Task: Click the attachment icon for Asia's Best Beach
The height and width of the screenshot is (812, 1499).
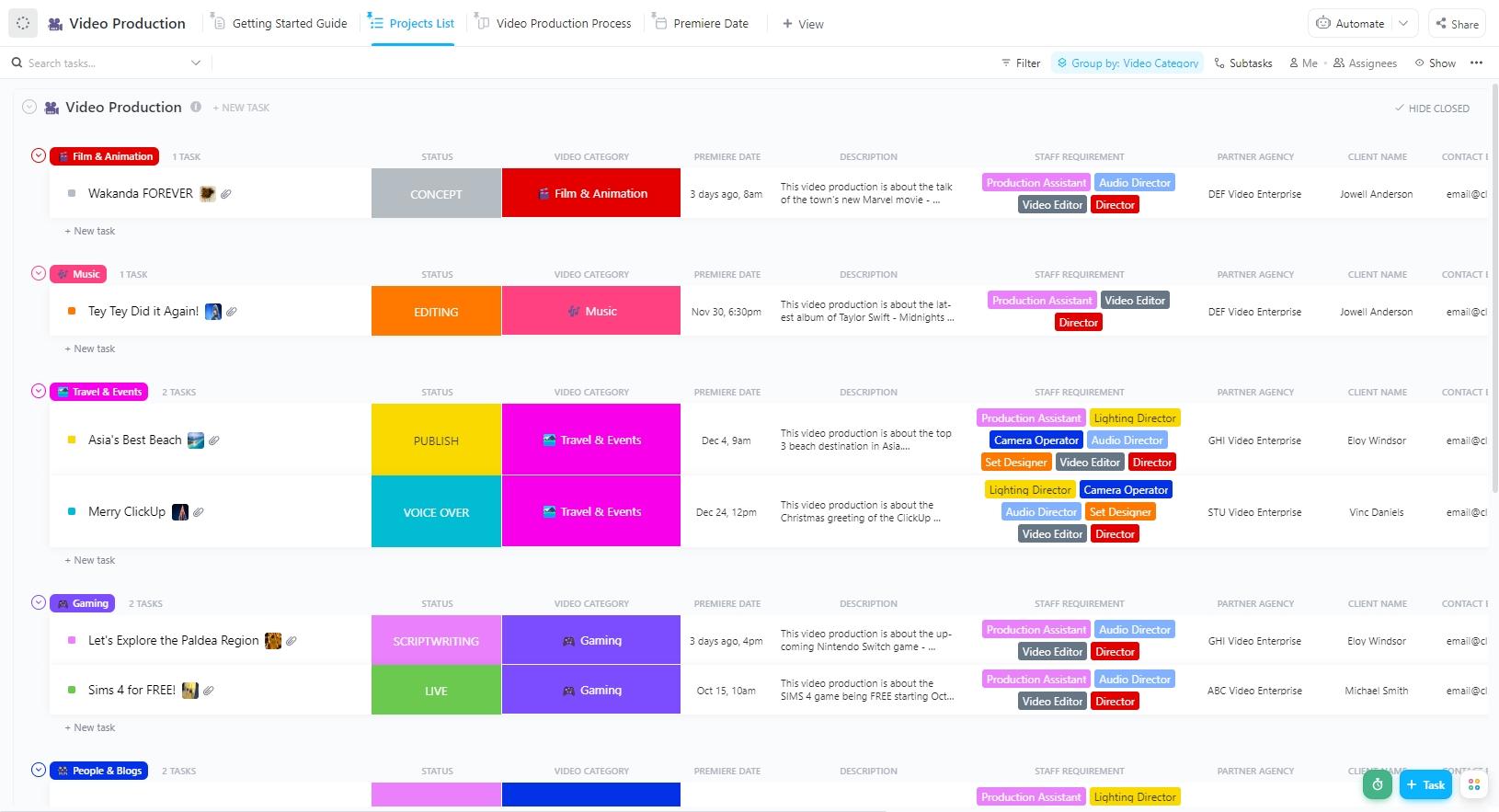Action: point(214,440)
